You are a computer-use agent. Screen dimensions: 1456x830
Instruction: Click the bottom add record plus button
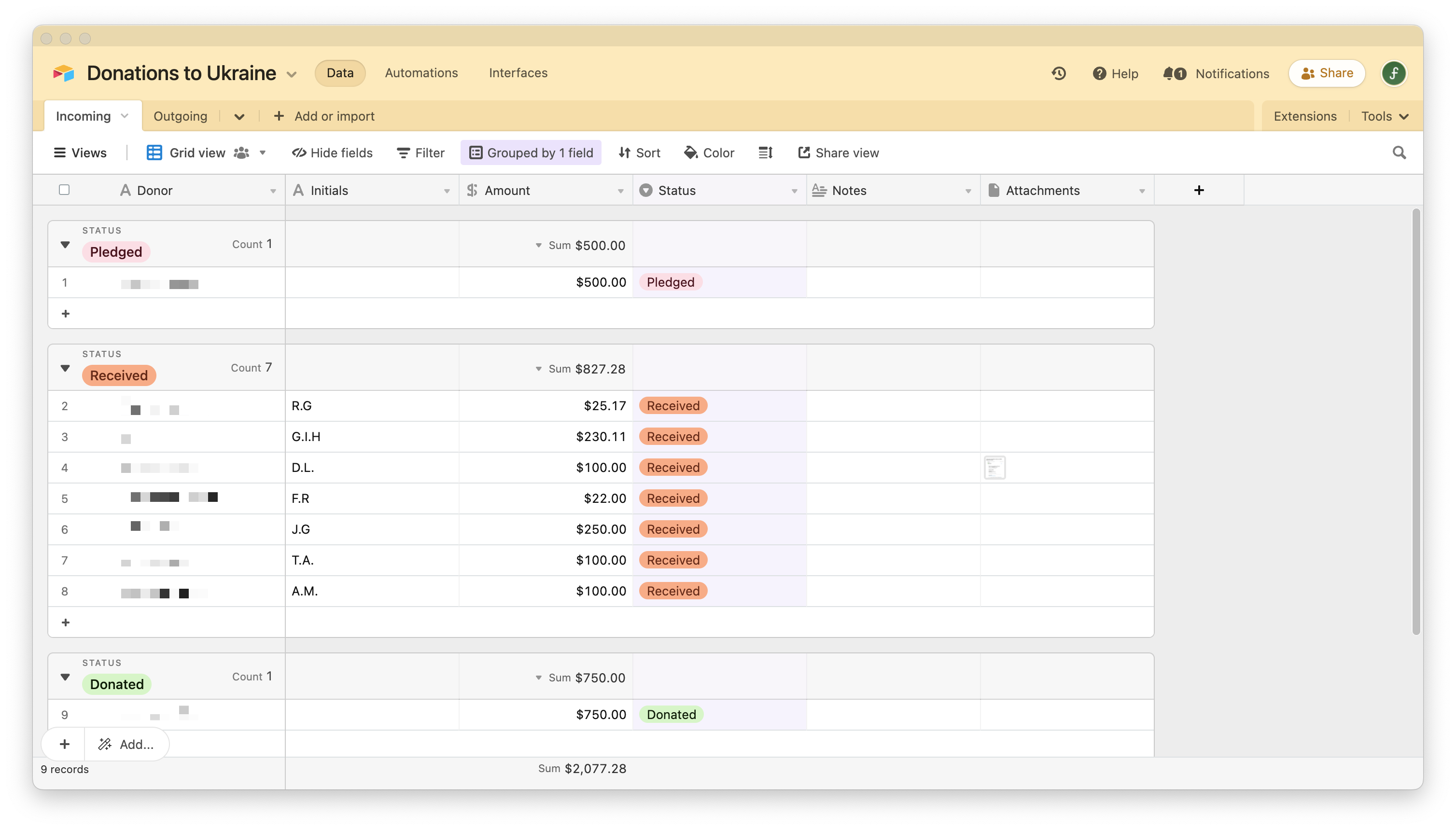click(64, 744)
